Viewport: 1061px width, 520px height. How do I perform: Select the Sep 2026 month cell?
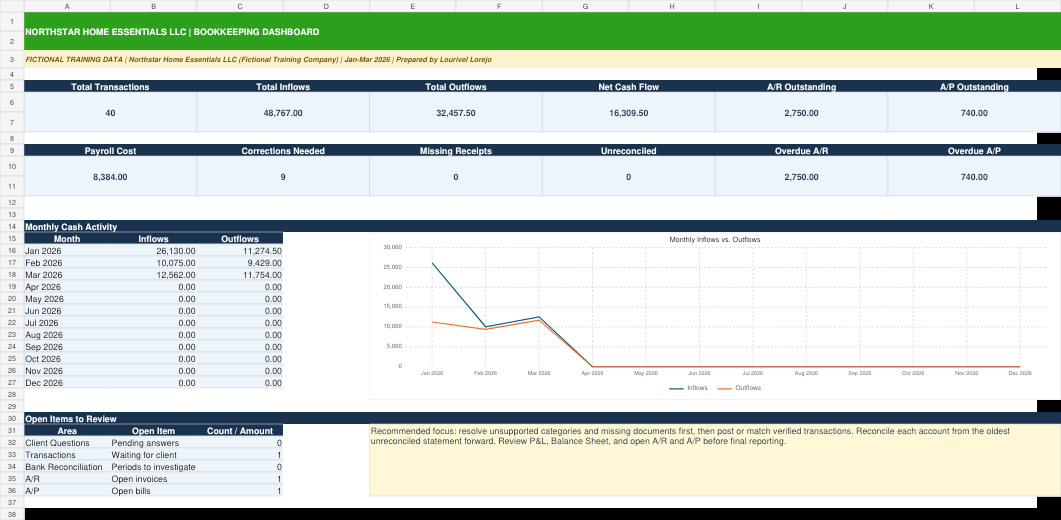(67, 347)
